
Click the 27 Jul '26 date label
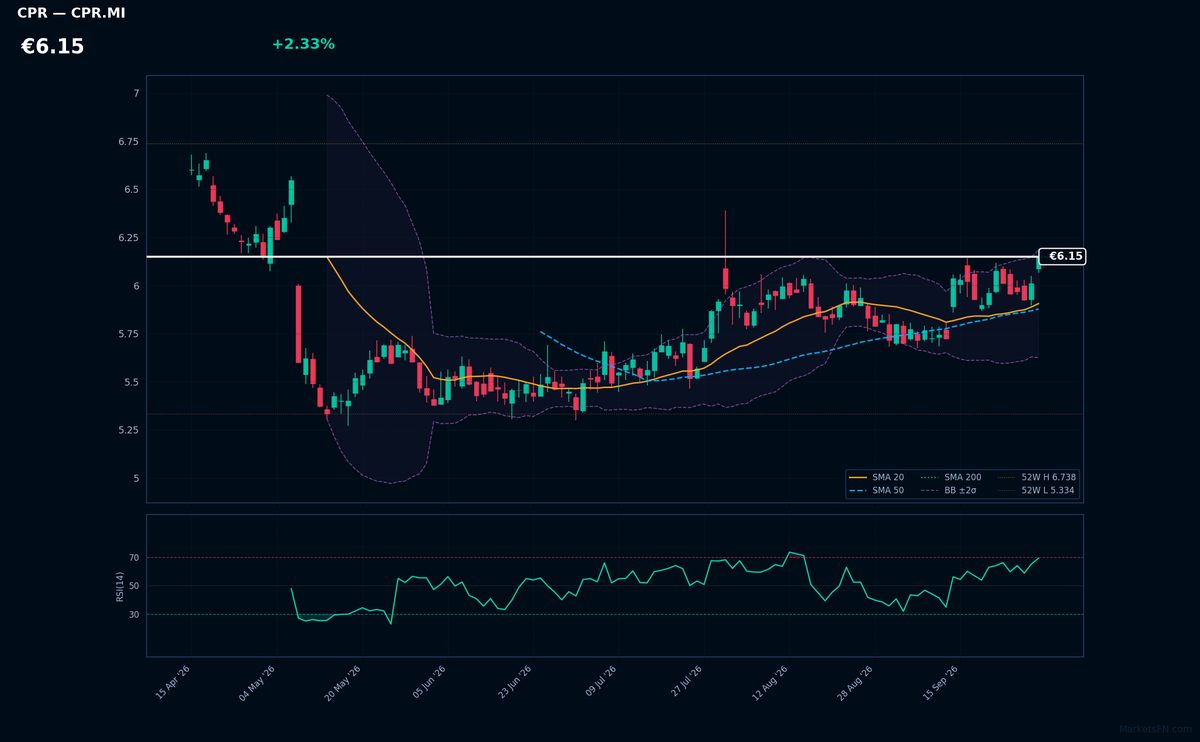(x=684, y=683)
